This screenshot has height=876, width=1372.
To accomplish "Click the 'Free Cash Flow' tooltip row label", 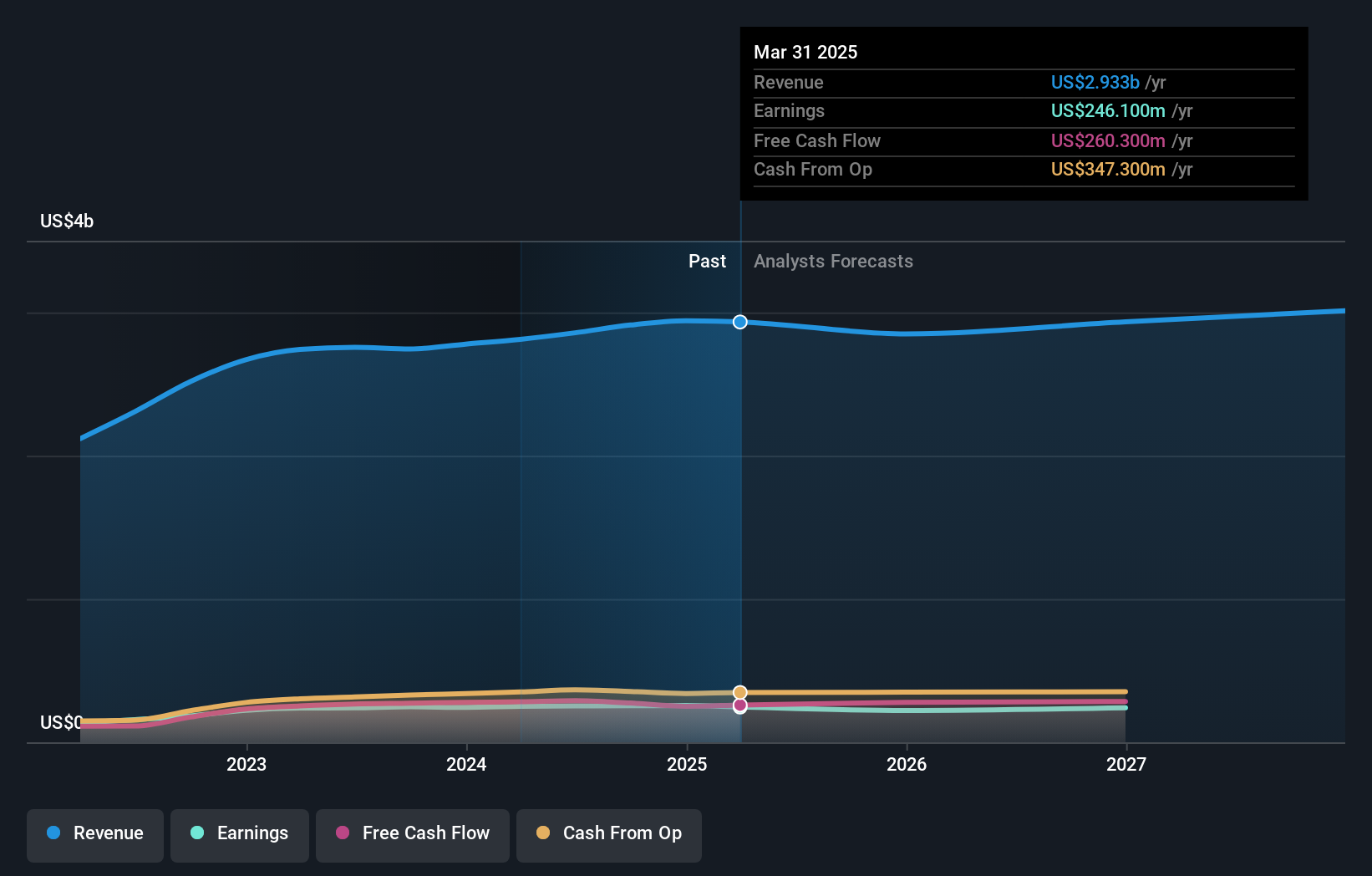I will click(817, 140).
